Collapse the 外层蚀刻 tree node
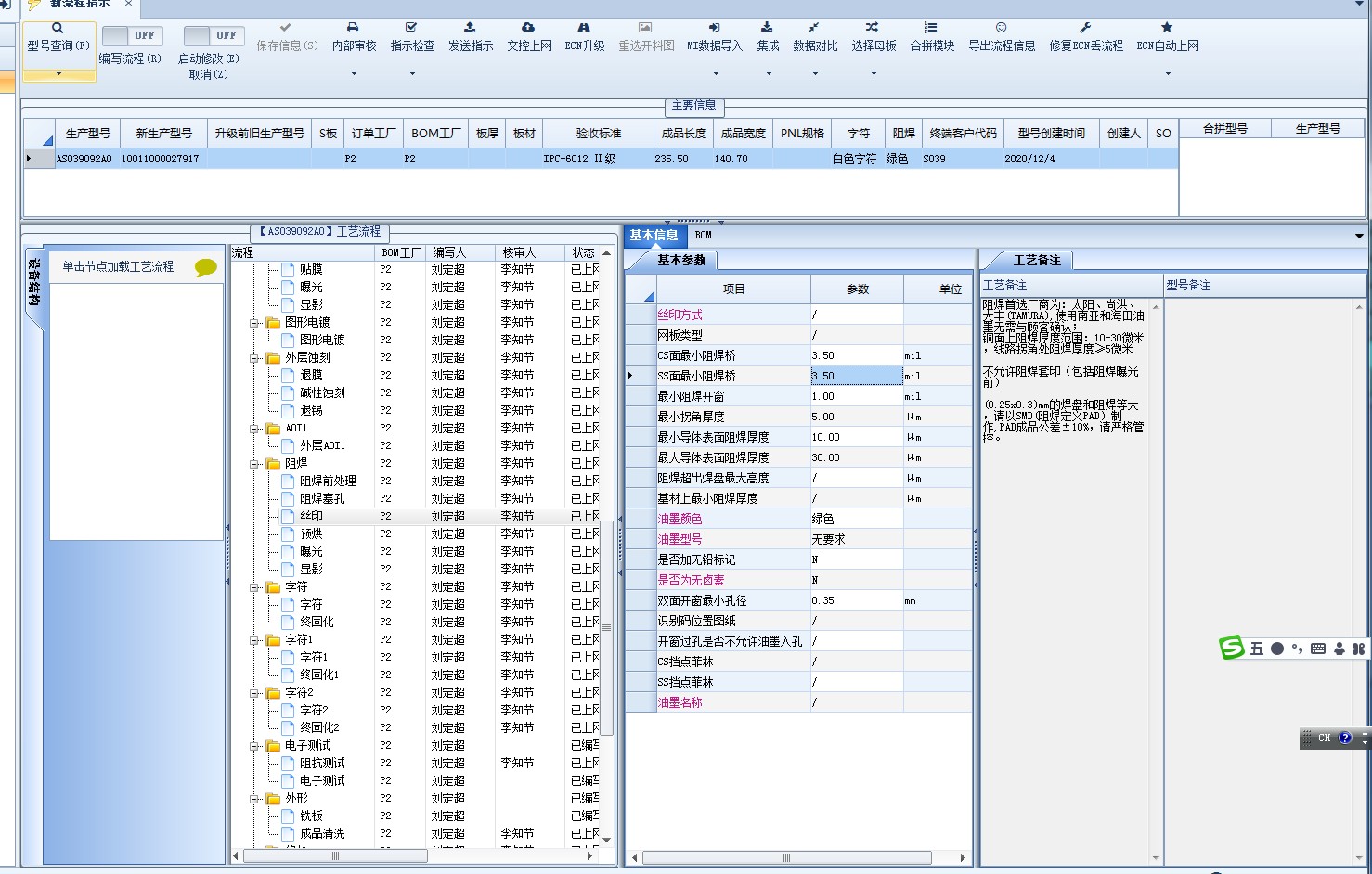This screenshot has width=1372, height=874. coord(254,358)
